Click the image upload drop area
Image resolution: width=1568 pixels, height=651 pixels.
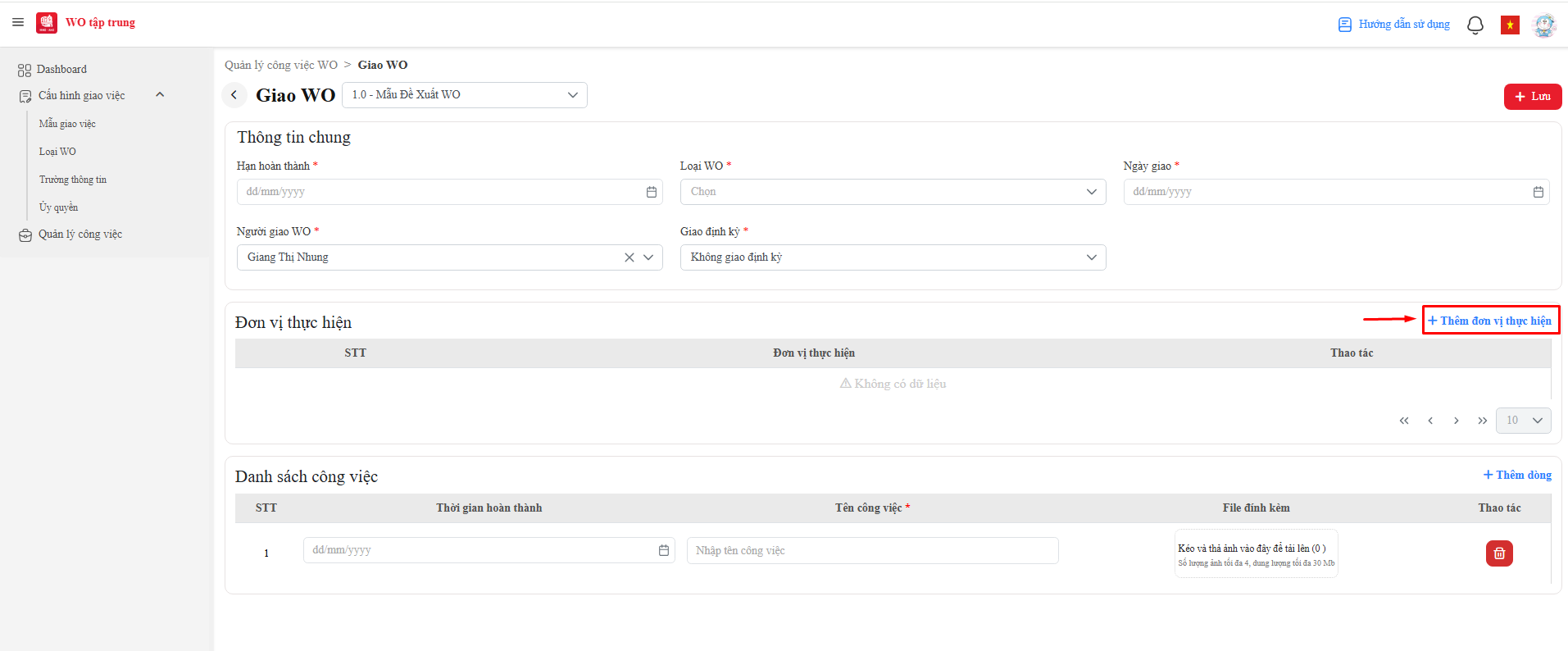pyautogui.click(x=1257, y=553)
